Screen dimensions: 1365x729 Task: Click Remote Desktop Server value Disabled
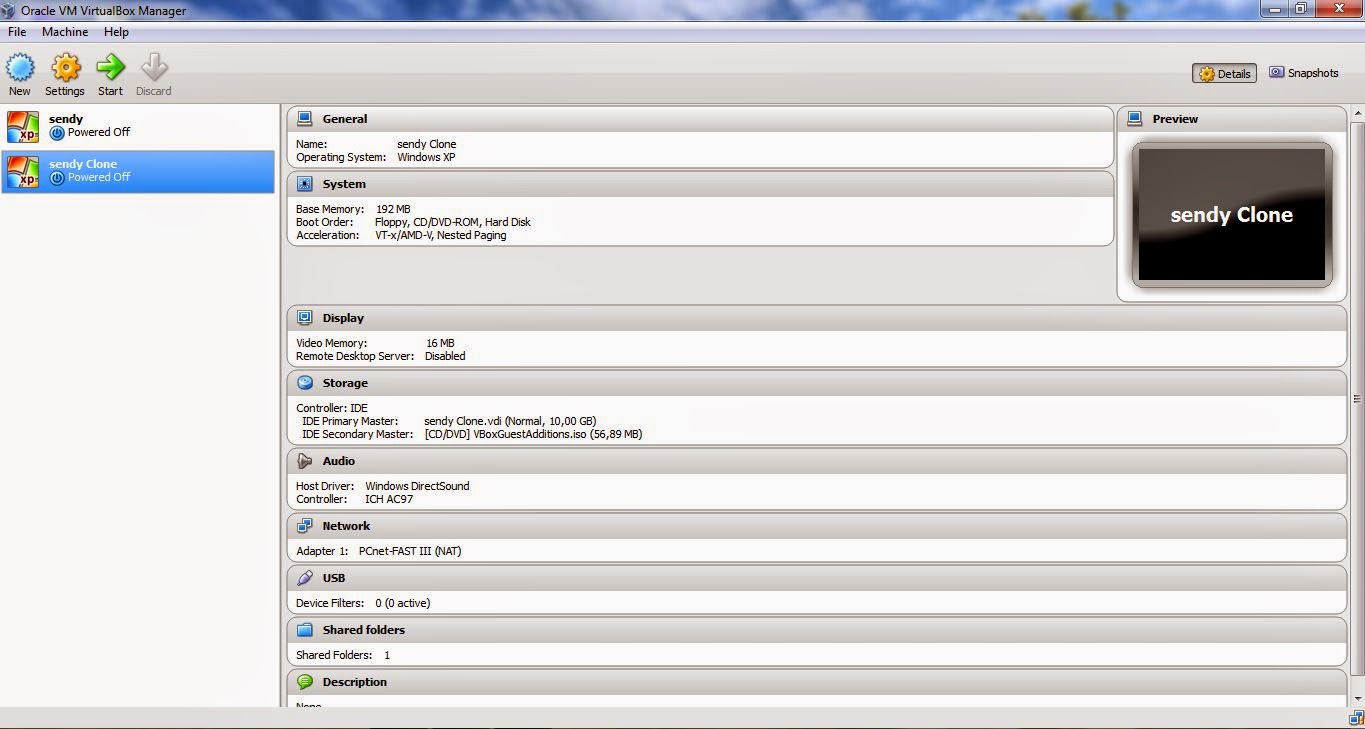(x=445, y=356)
